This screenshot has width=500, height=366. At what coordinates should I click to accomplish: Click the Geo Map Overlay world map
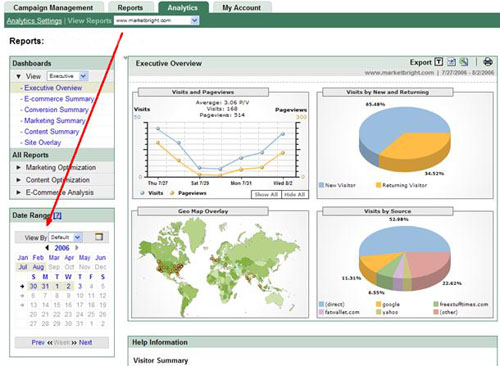coord(220,266)
